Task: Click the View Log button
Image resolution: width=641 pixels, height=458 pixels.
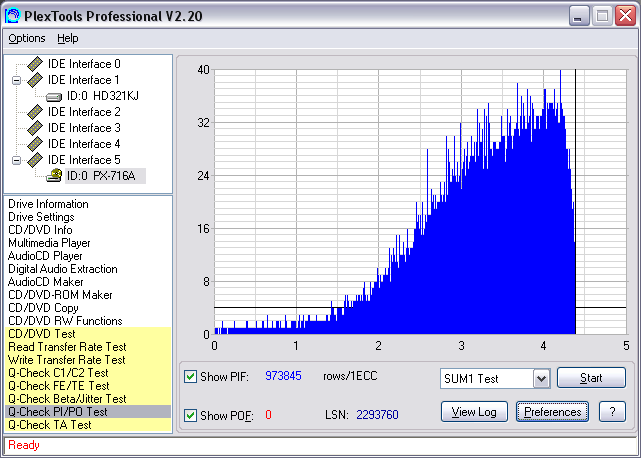Action: coord(474,412)
